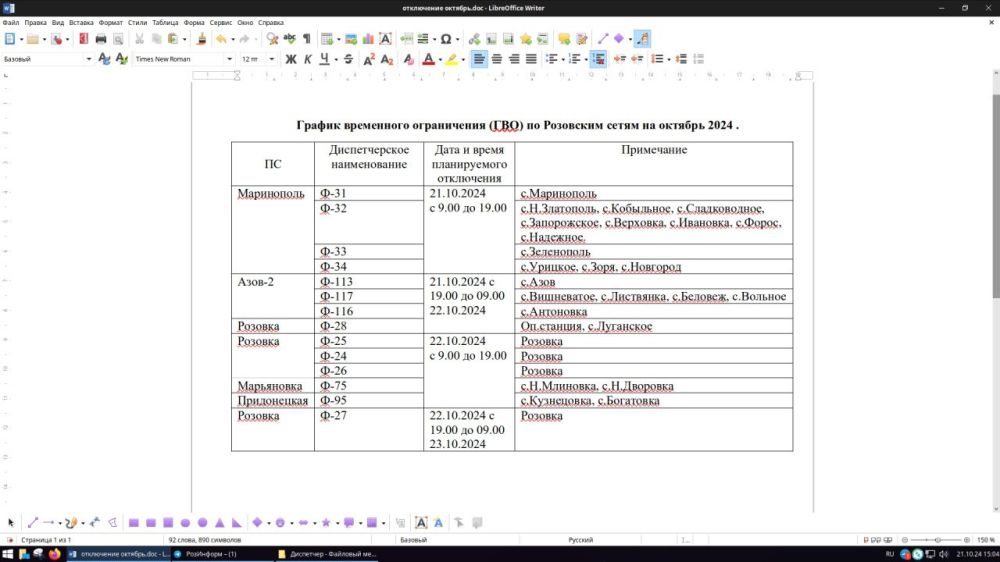Image resolution: width=1000 pixels, height=562 pixels.
Task: Click word count '92 слова' in status bar
Action: coord(205,540)
